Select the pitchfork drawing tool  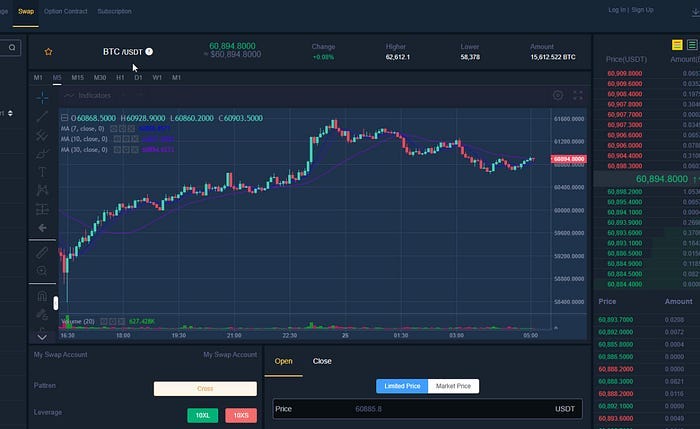click(42, 135)
